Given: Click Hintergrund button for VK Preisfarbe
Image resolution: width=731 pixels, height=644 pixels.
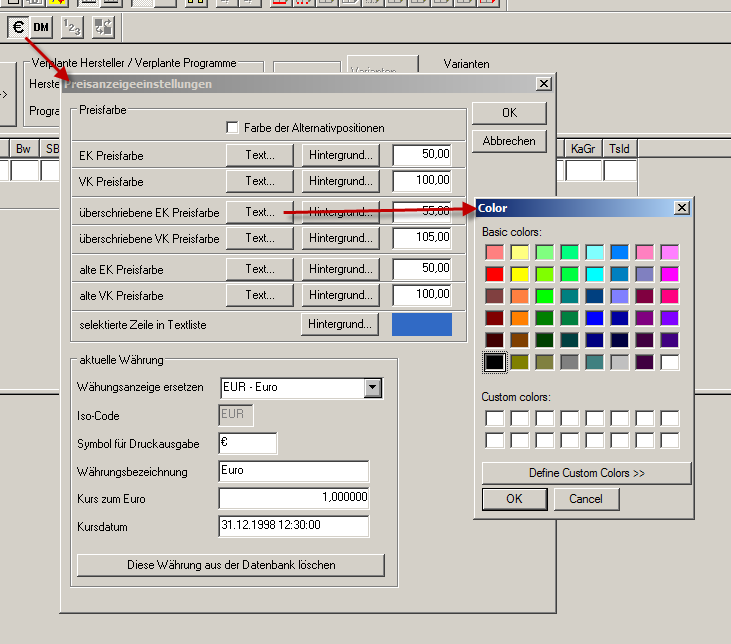Looking at the screenshot, I should tap(340, 181).
